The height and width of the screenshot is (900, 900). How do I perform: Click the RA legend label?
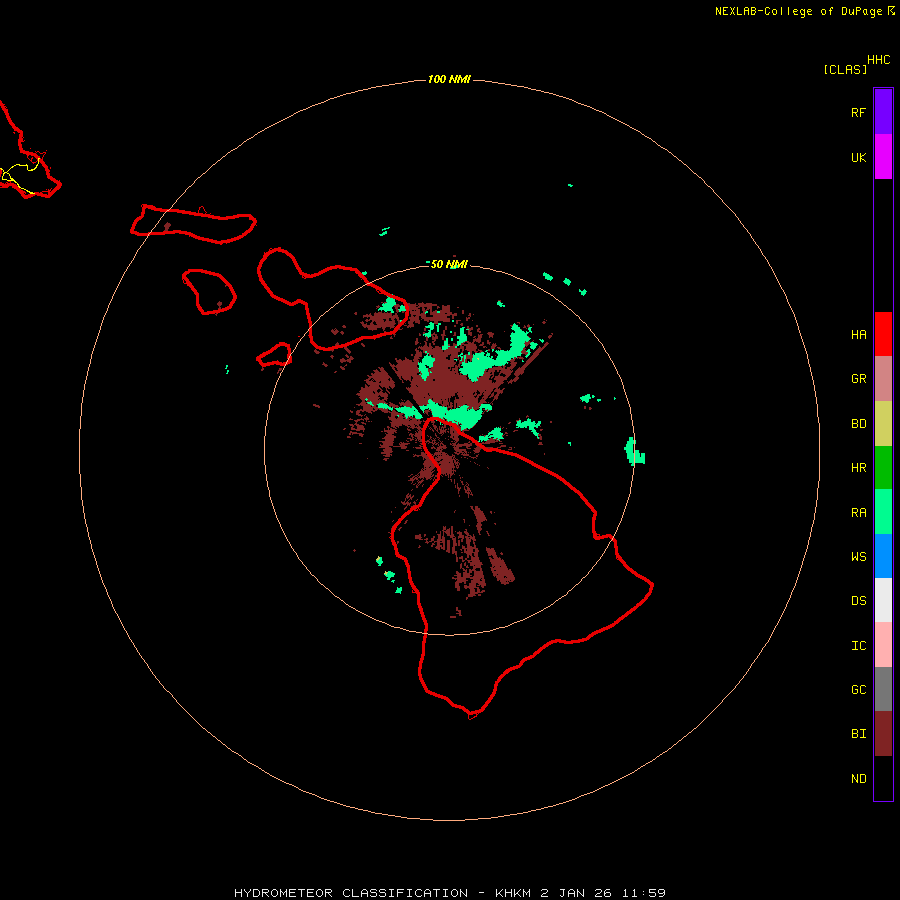pos(859,513)
